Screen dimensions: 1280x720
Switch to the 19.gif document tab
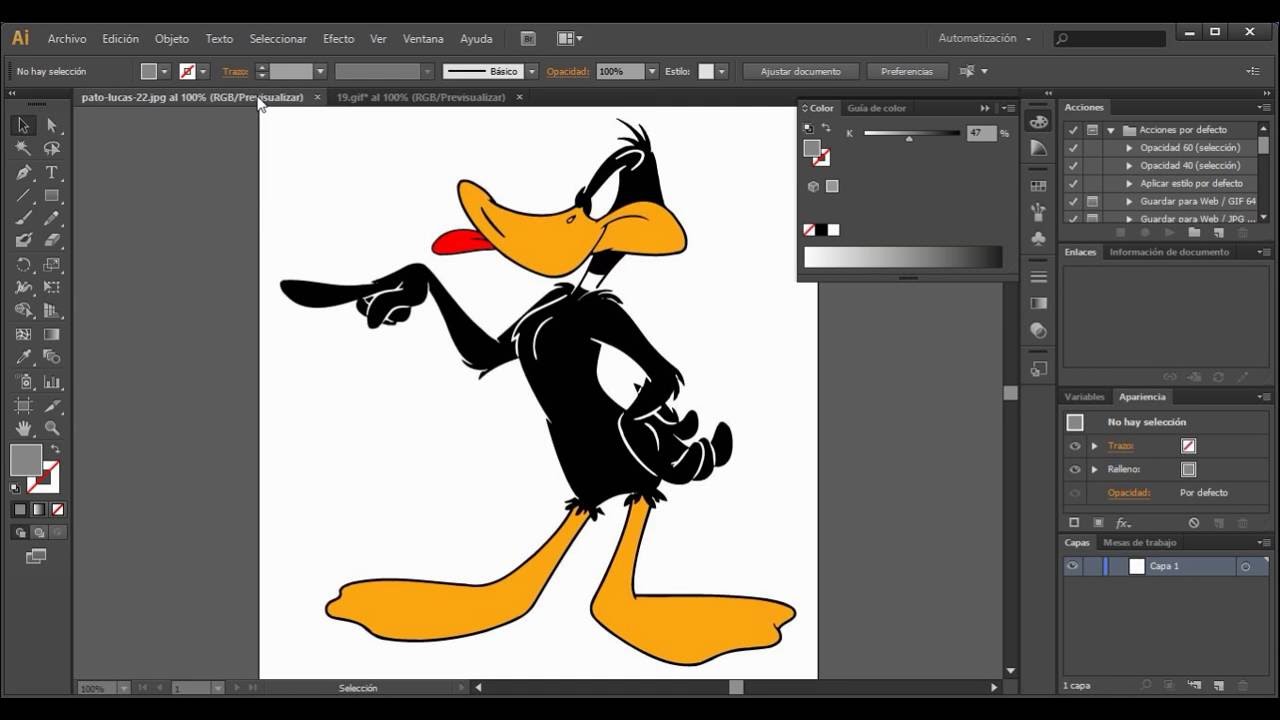421,97
